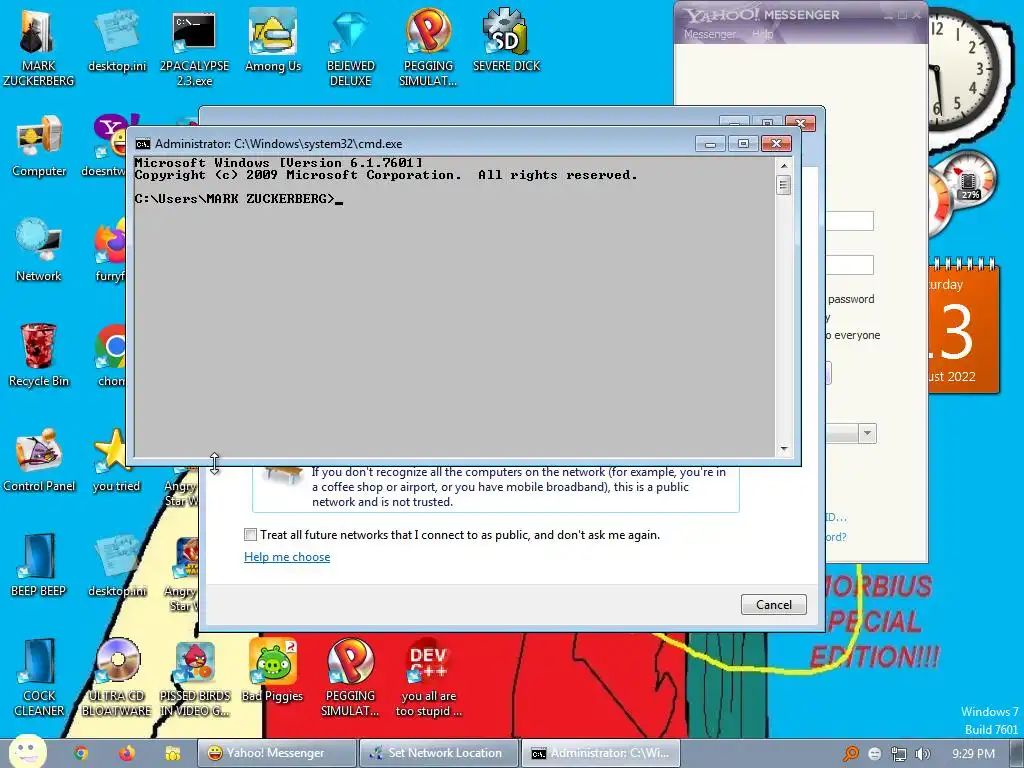The width and height of the screenshot is (1024, 768).
Task: Open the BEJEWED DELUXE shortcut
Action: 351,47
